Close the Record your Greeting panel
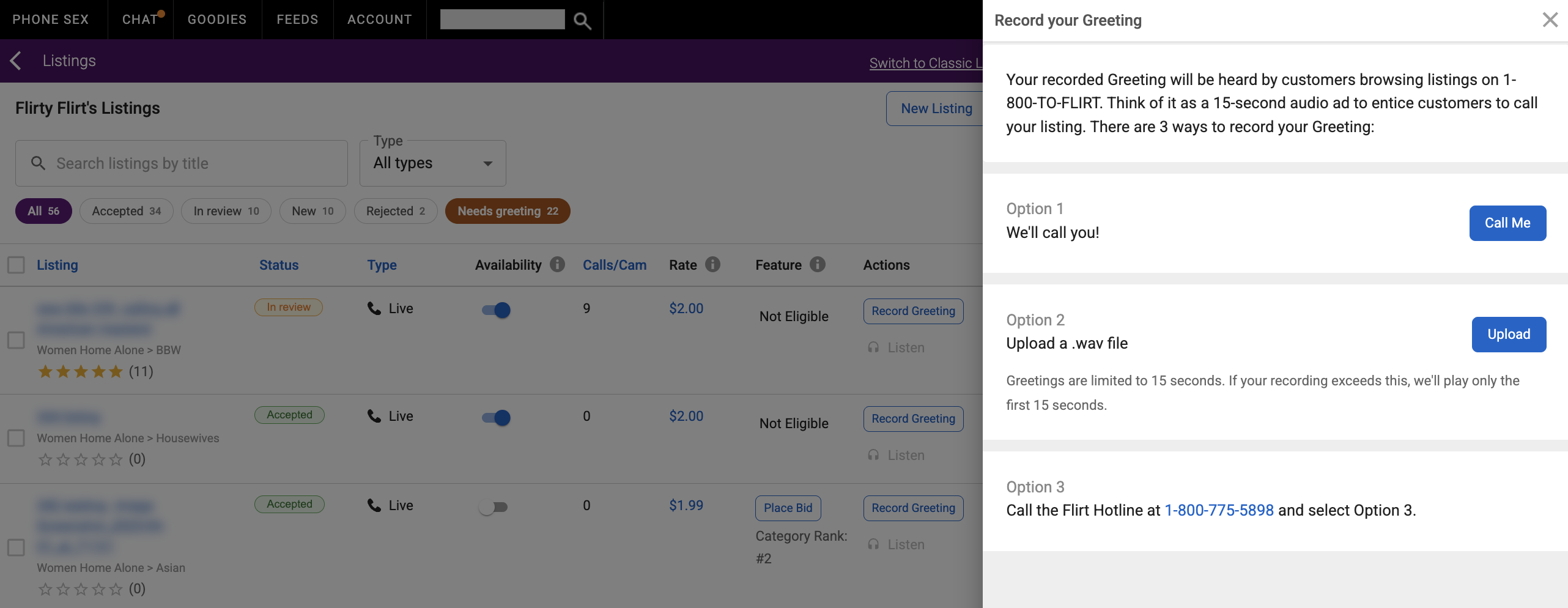This screenshot has height=608, width=1568. pyautogui.click(x=1550, y=20)
